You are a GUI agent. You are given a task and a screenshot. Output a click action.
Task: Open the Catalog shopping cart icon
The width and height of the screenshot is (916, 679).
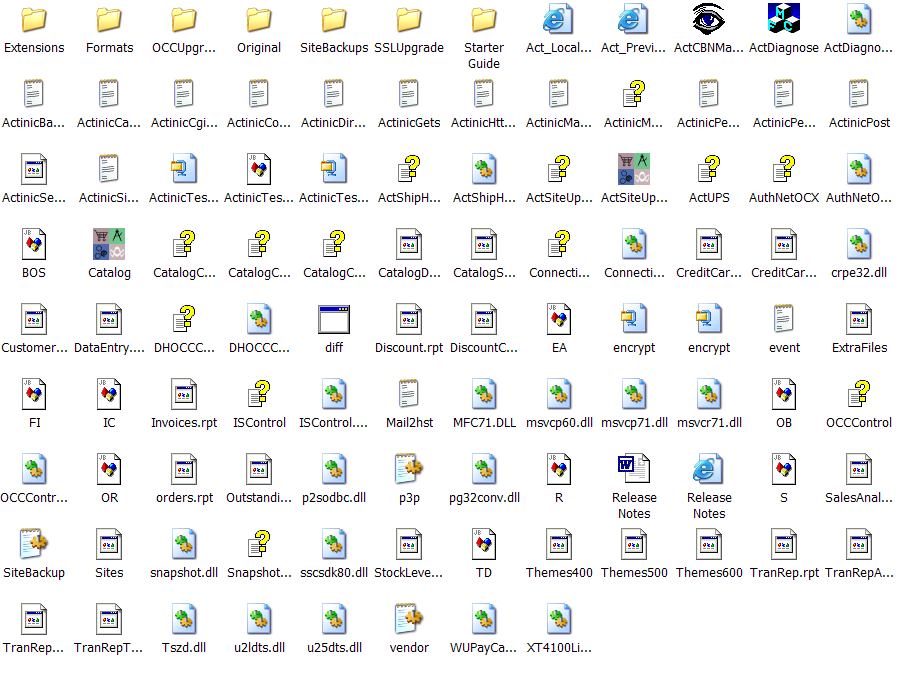(109, 245)
